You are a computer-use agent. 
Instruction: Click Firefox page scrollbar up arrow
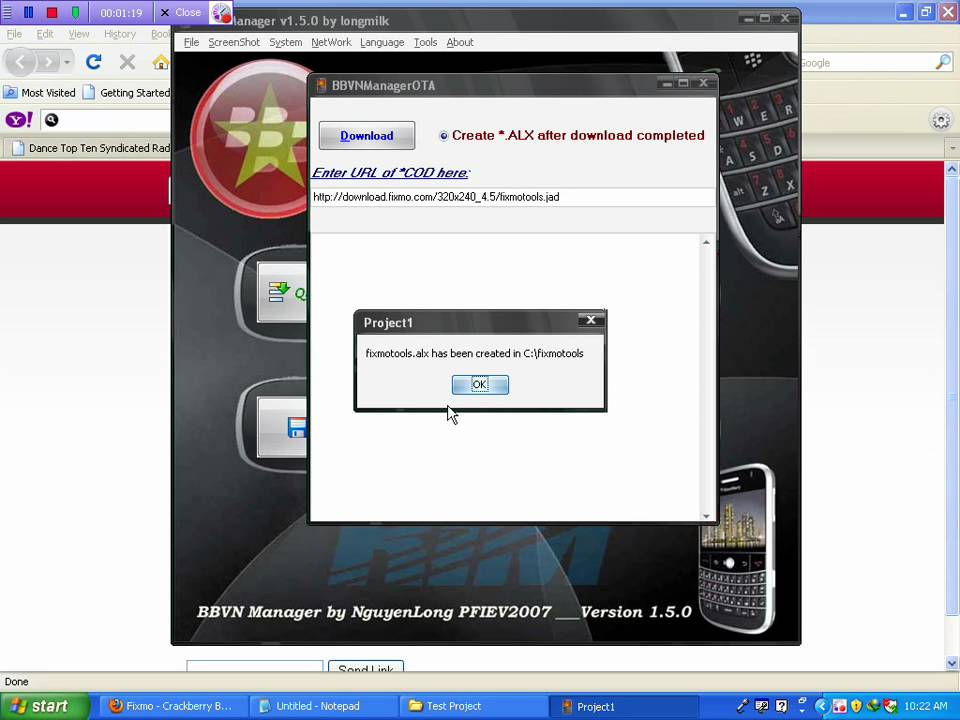[x=952, y=168]
